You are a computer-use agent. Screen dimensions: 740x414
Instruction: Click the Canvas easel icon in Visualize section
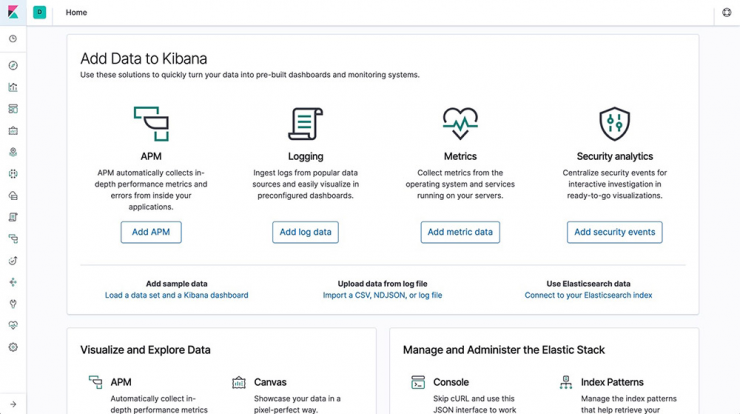click(x=239, y=382)
